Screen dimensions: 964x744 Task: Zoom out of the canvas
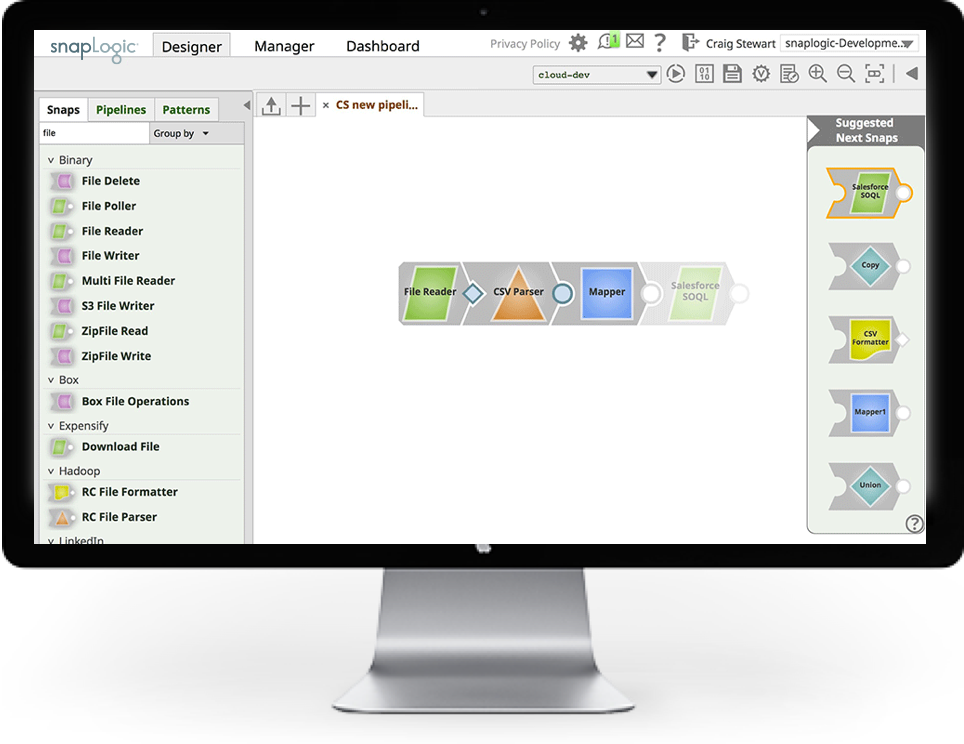coord(846,74)
